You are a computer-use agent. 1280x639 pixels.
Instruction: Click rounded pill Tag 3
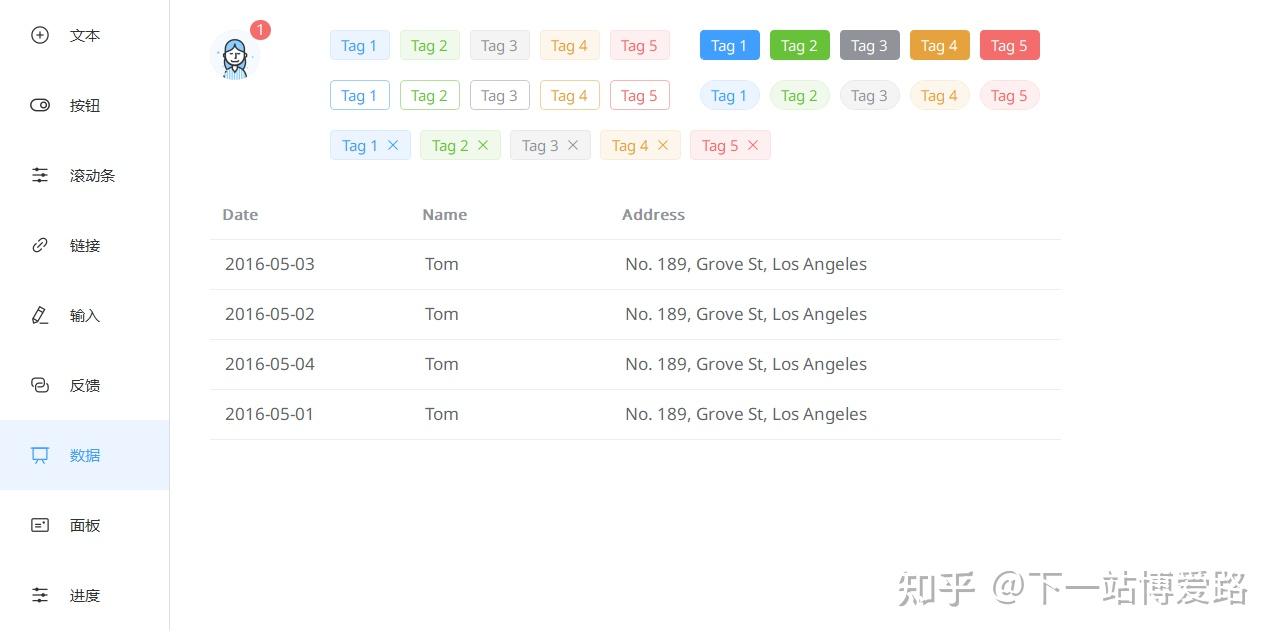[x=870, y=95]
